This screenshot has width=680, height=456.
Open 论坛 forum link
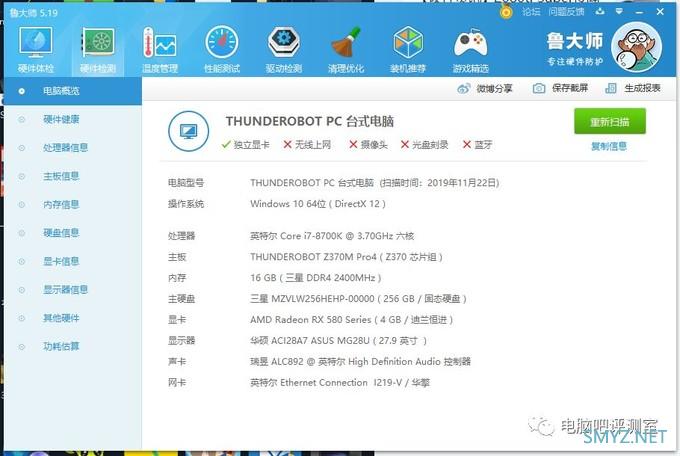point(531,12)
